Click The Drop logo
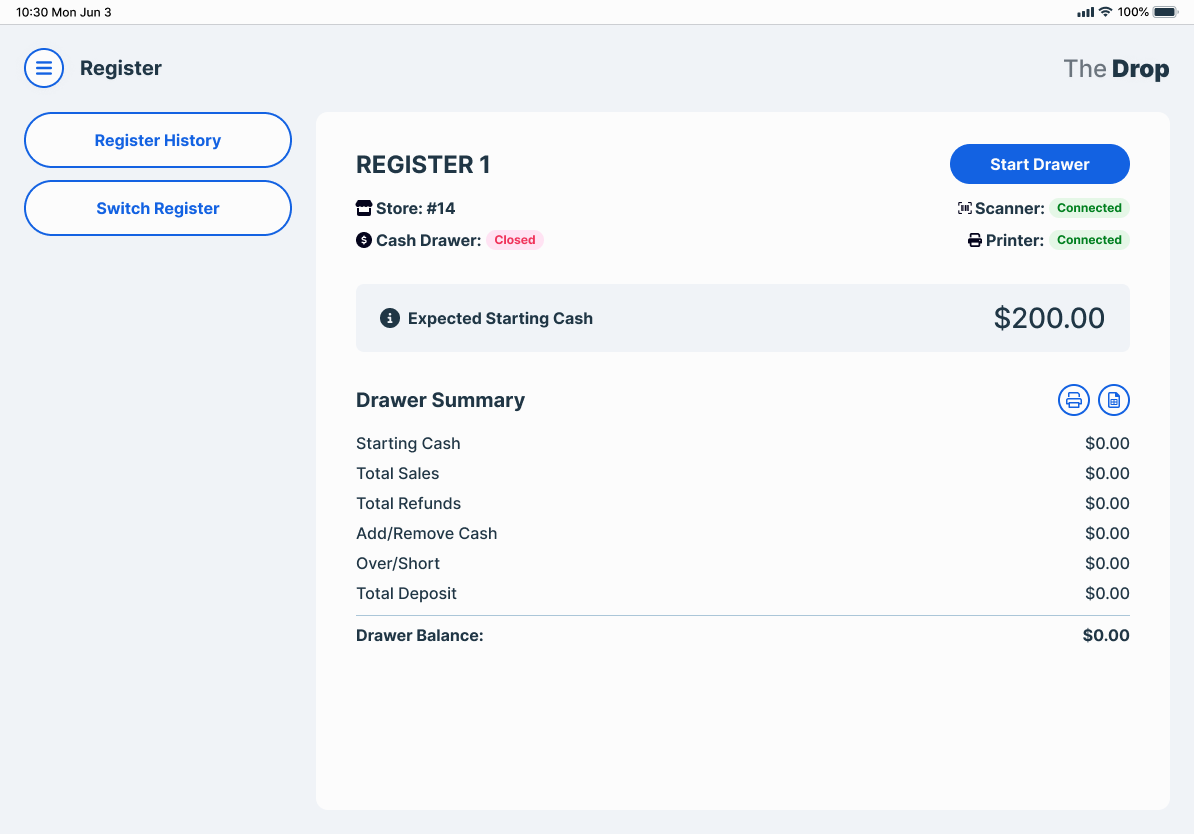 coord(1116,68)
